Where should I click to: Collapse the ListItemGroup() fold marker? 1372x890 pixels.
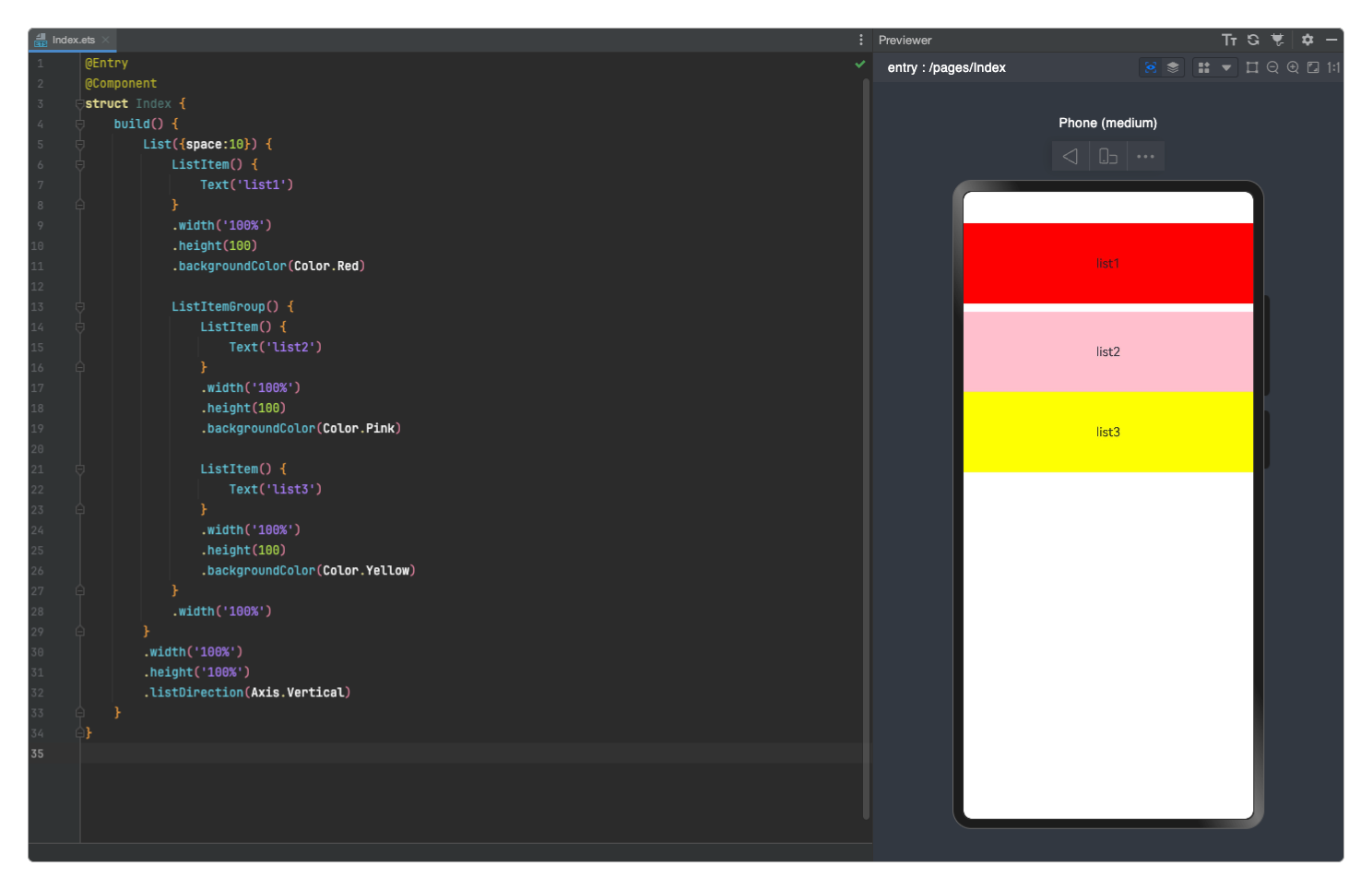pos(79,307)
